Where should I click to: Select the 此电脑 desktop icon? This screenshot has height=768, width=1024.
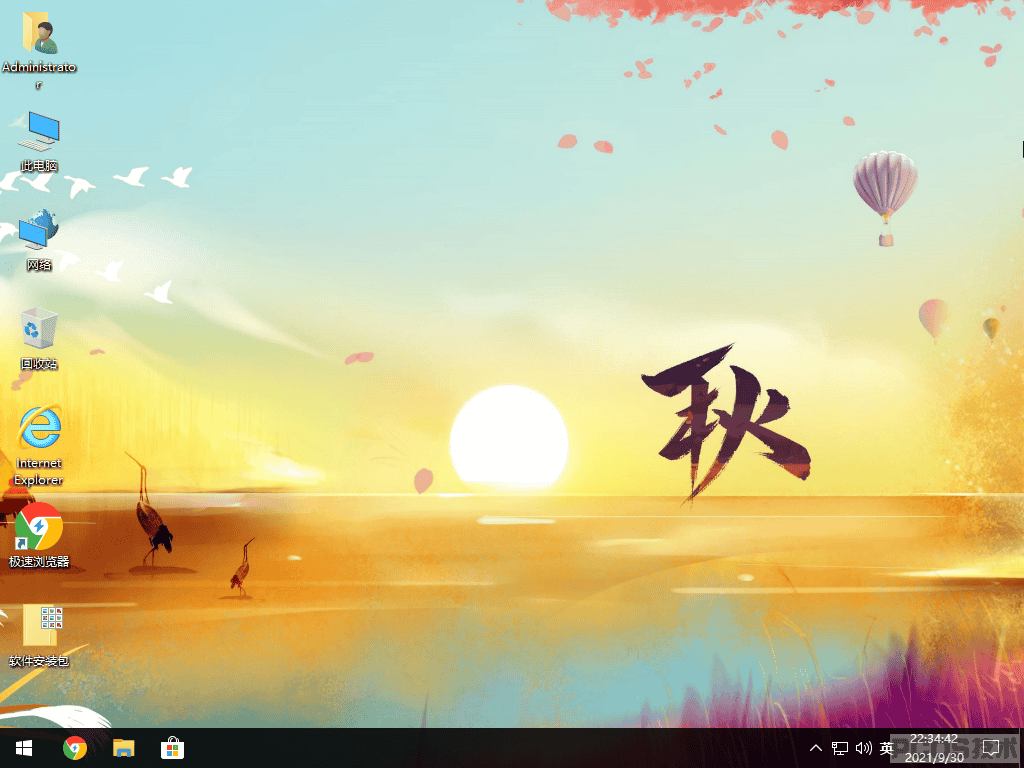click(39, 141)
